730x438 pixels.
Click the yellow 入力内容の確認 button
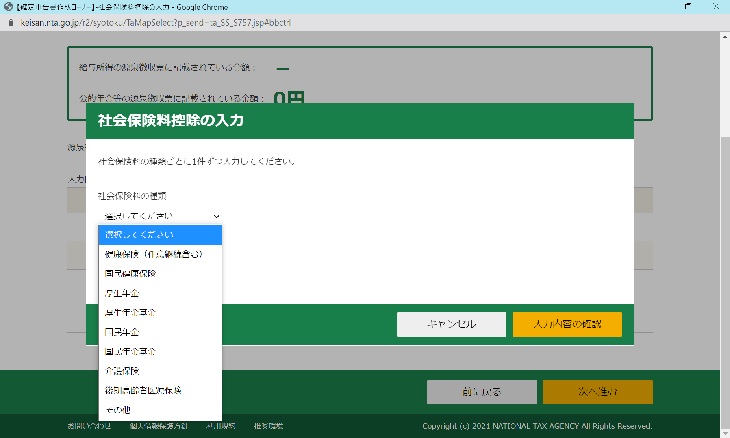pyautogui.click(x=567, y=324)
